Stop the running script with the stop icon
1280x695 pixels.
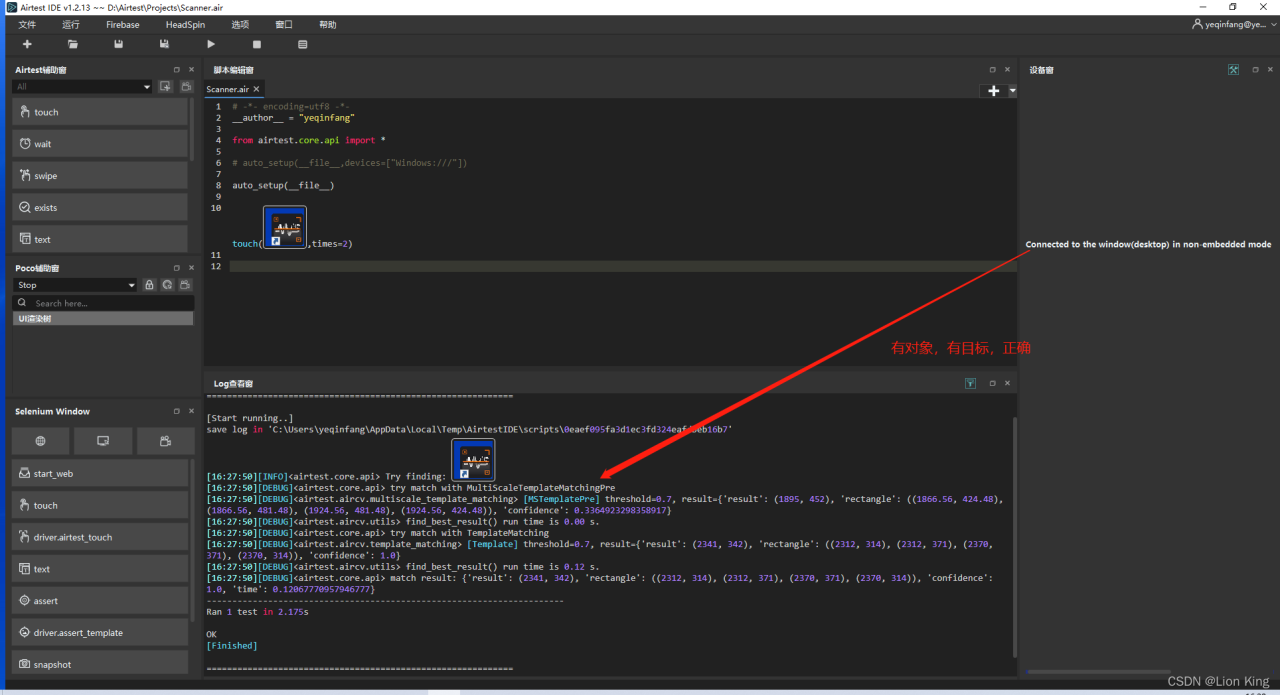(257, 44)
